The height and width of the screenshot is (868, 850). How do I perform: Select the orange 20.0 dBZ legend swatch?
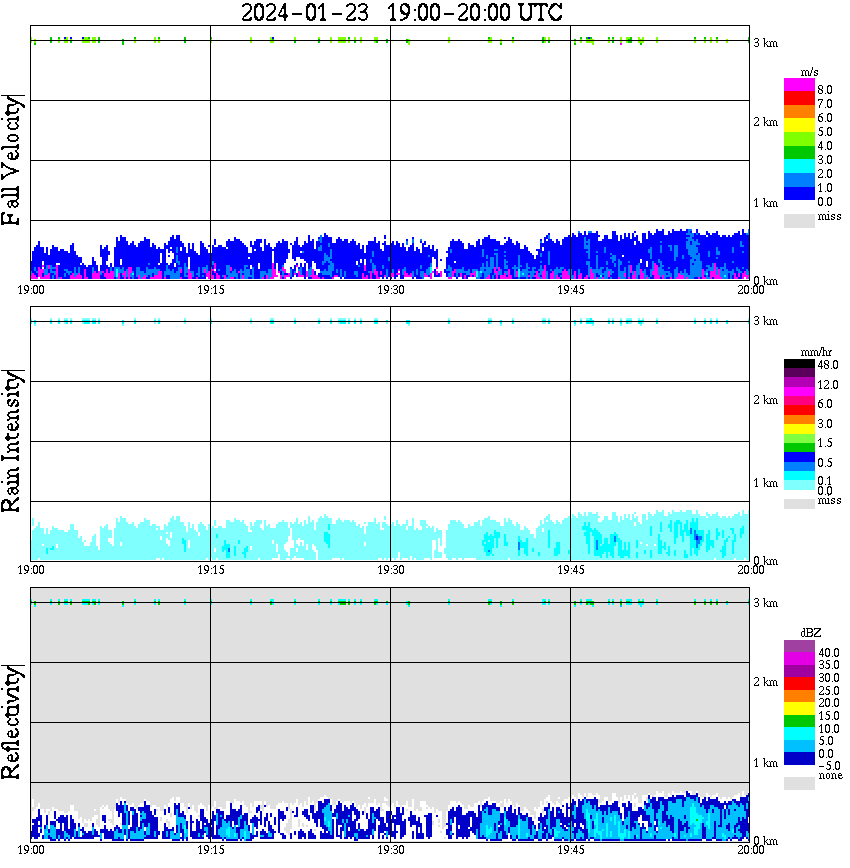click(799, 697)
